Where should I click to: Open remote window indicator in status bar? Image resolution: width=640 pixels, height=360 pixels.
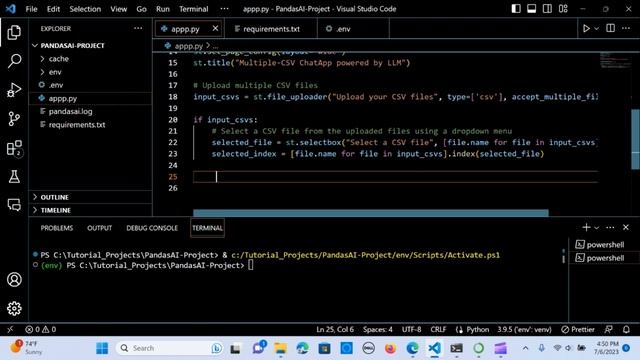[10, 329]
